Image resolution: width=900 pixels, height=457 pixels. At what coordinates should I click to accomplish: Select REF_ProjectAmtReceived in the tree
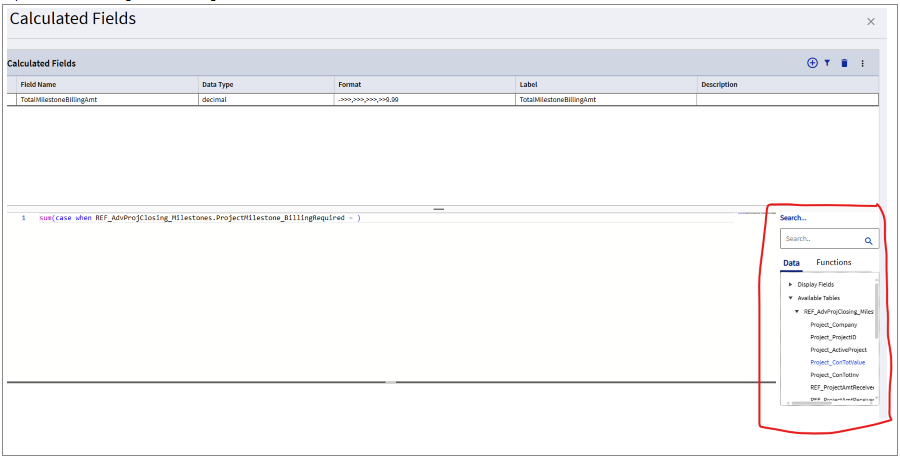[x=841, y=387]
